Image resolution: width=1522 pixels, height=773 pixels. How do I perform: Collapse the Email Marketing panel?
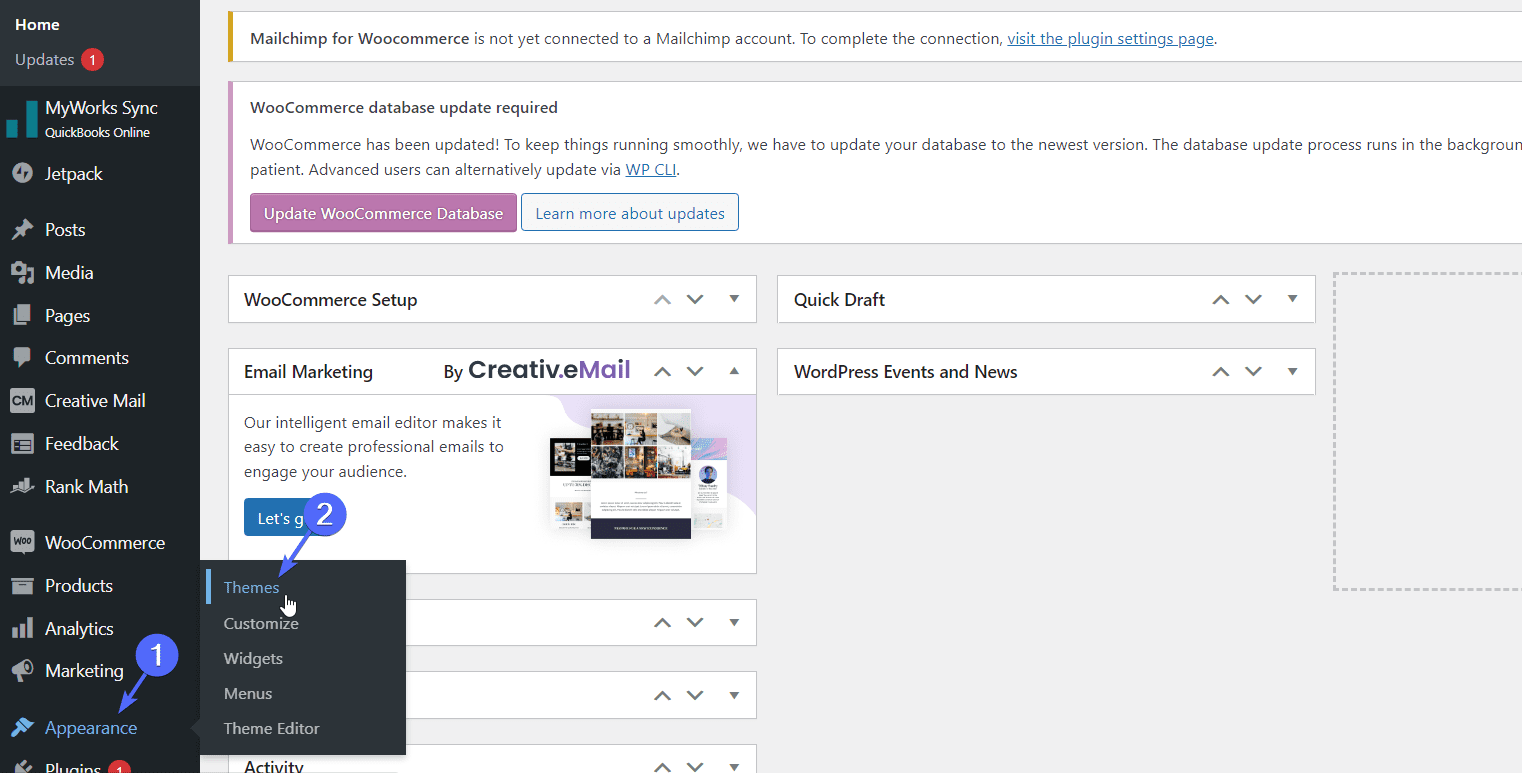(x=735, y=371)
